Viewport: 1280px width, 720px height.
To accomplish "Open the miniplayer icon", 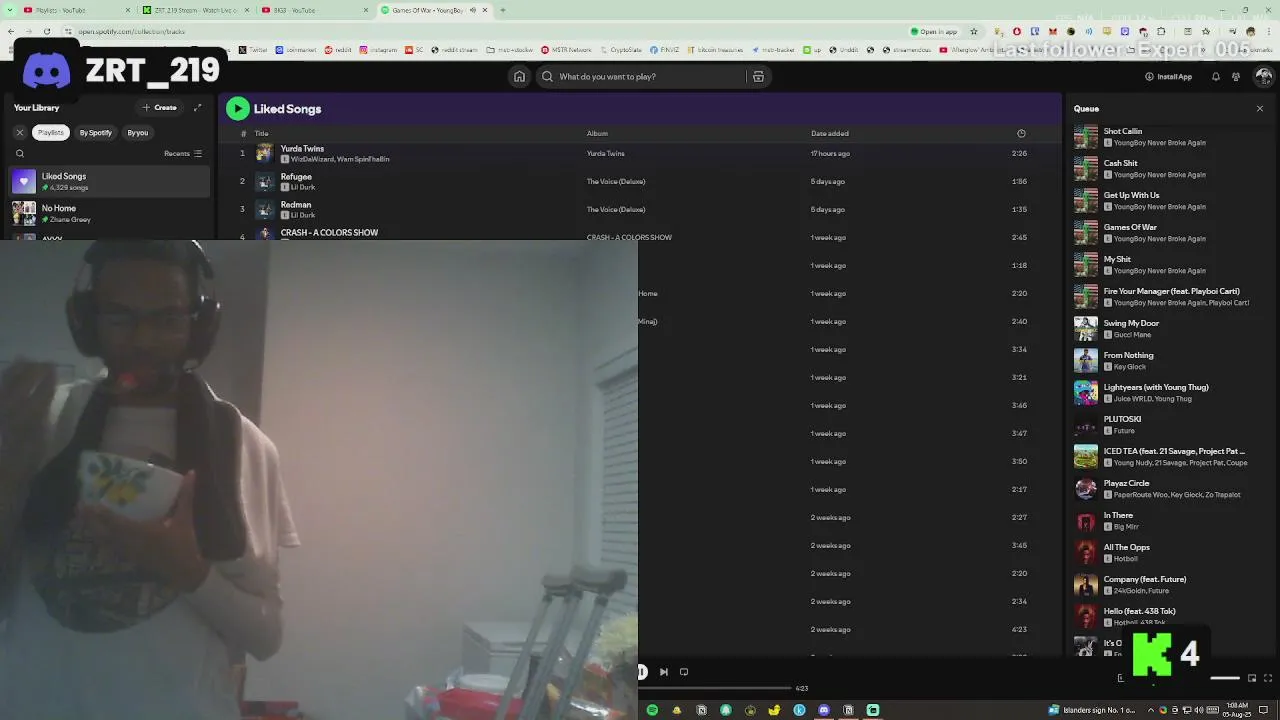I will (1252, 678).
